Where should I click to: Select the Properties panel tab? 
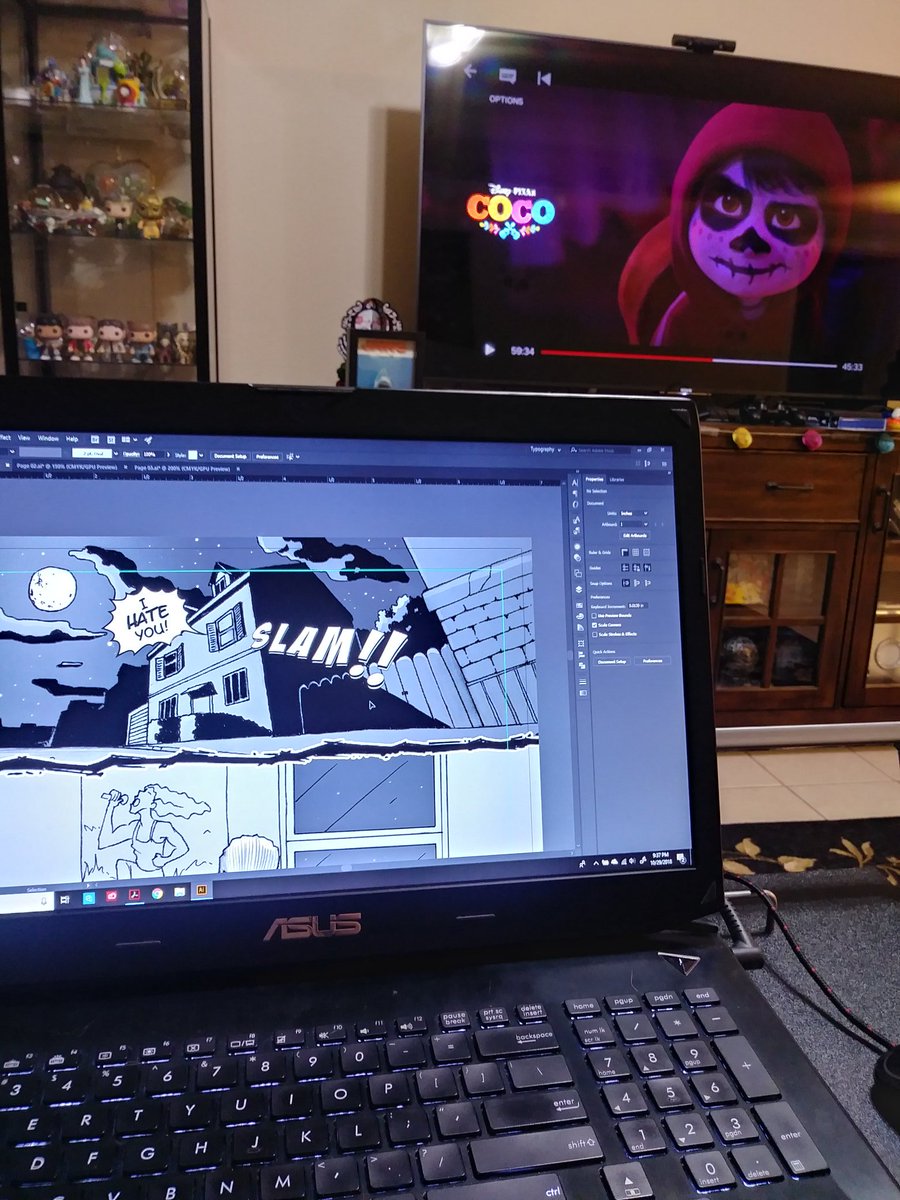pos(594,479)
